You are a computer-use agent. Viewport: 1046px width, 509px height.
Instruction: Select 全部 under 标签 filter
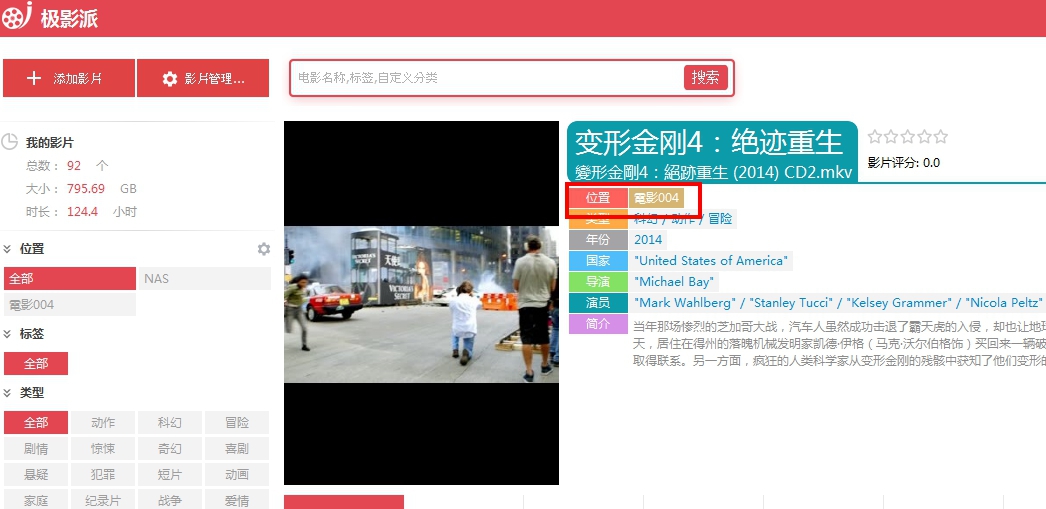tap(36, 364)
